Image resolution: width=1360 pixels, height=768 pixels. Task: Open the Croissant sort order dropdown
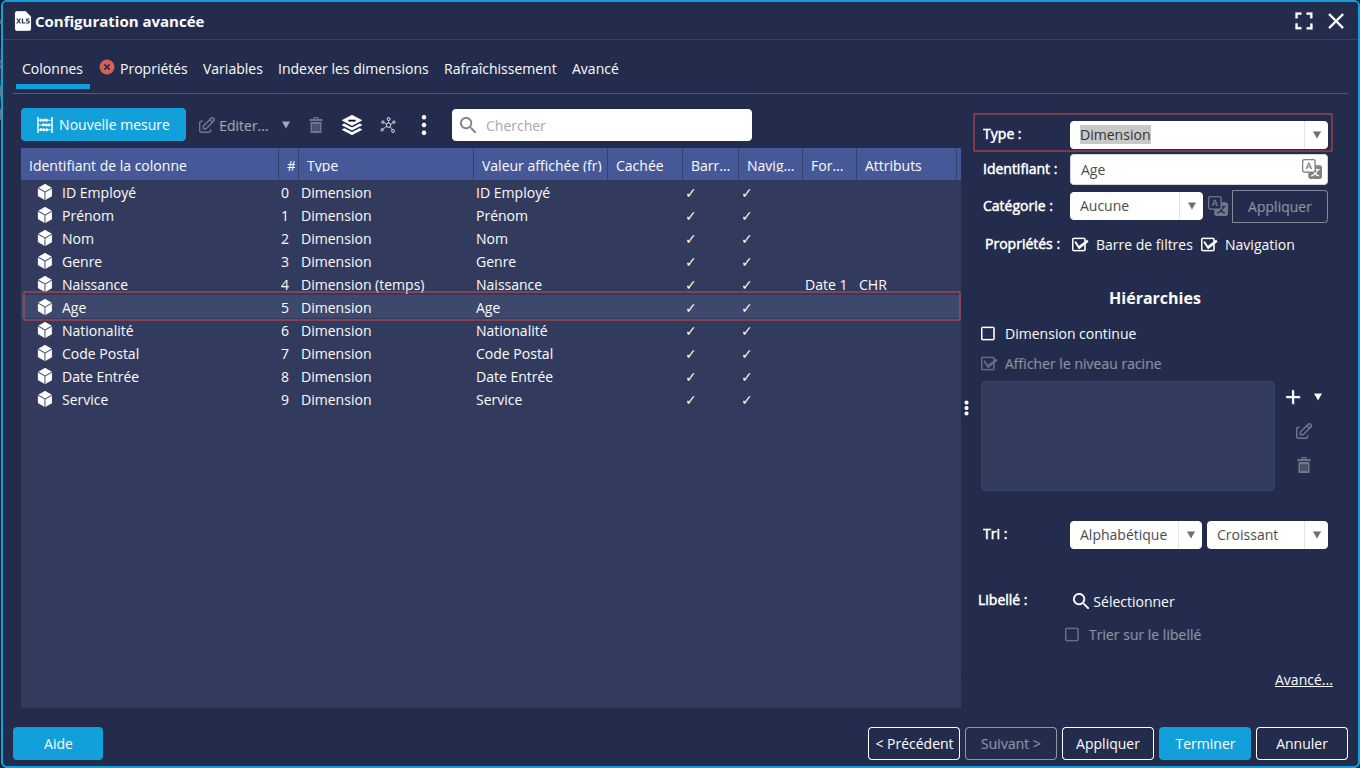[1267, 535]
